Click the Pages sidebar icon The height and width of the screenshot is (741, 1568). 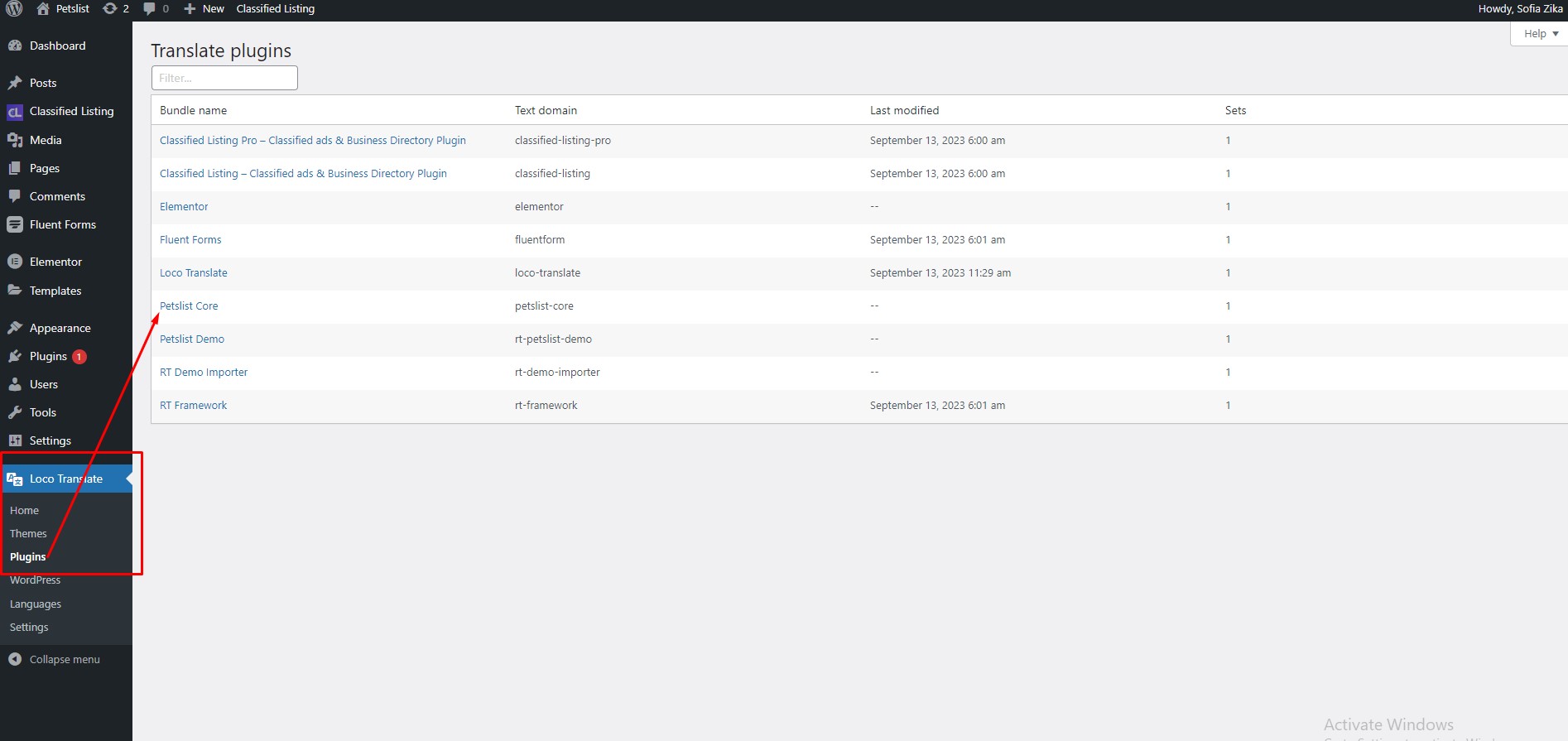(x=15, y=168)
